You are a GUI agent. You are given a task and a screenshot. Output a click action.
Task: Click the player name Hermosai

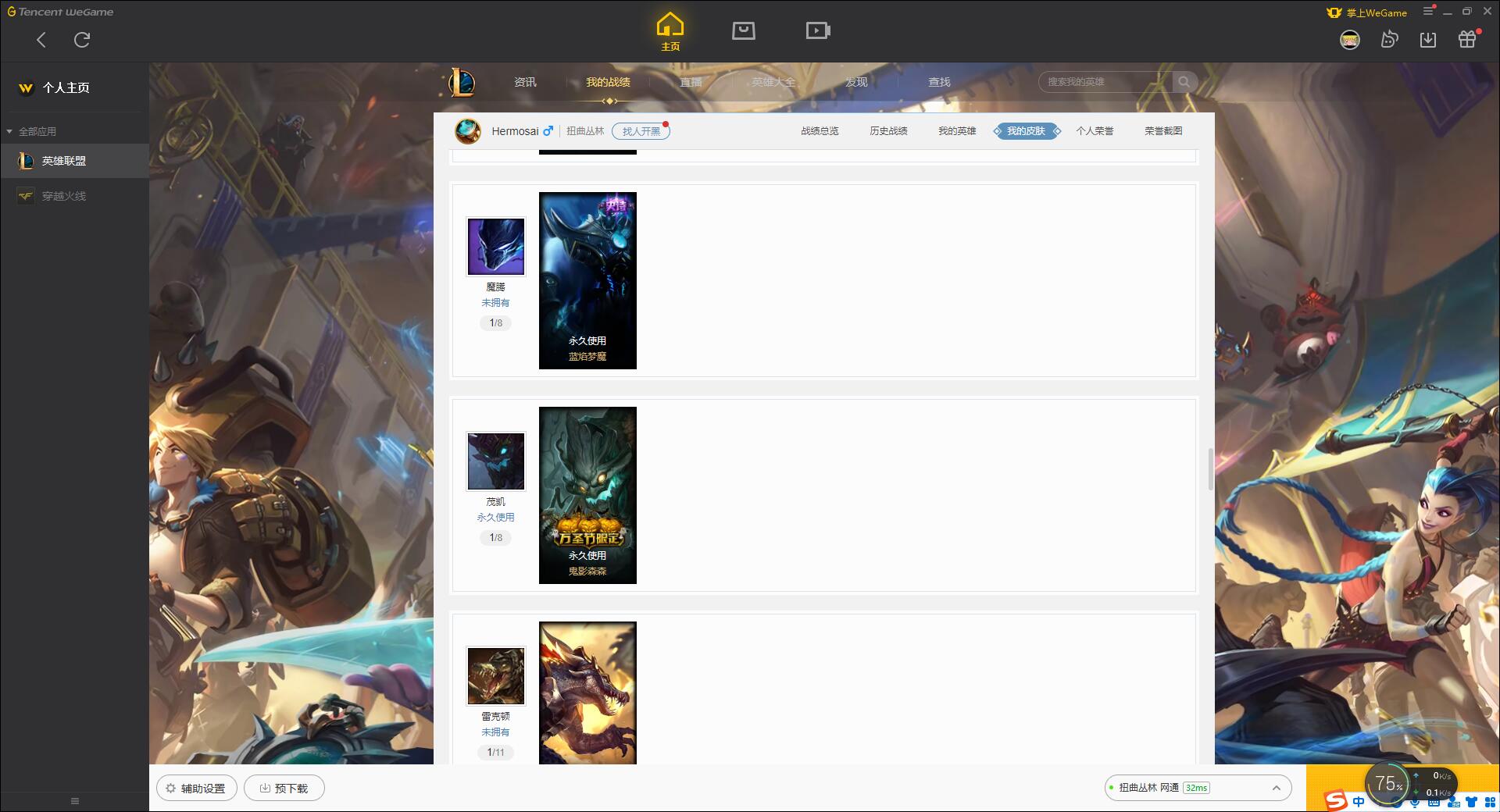515,131
